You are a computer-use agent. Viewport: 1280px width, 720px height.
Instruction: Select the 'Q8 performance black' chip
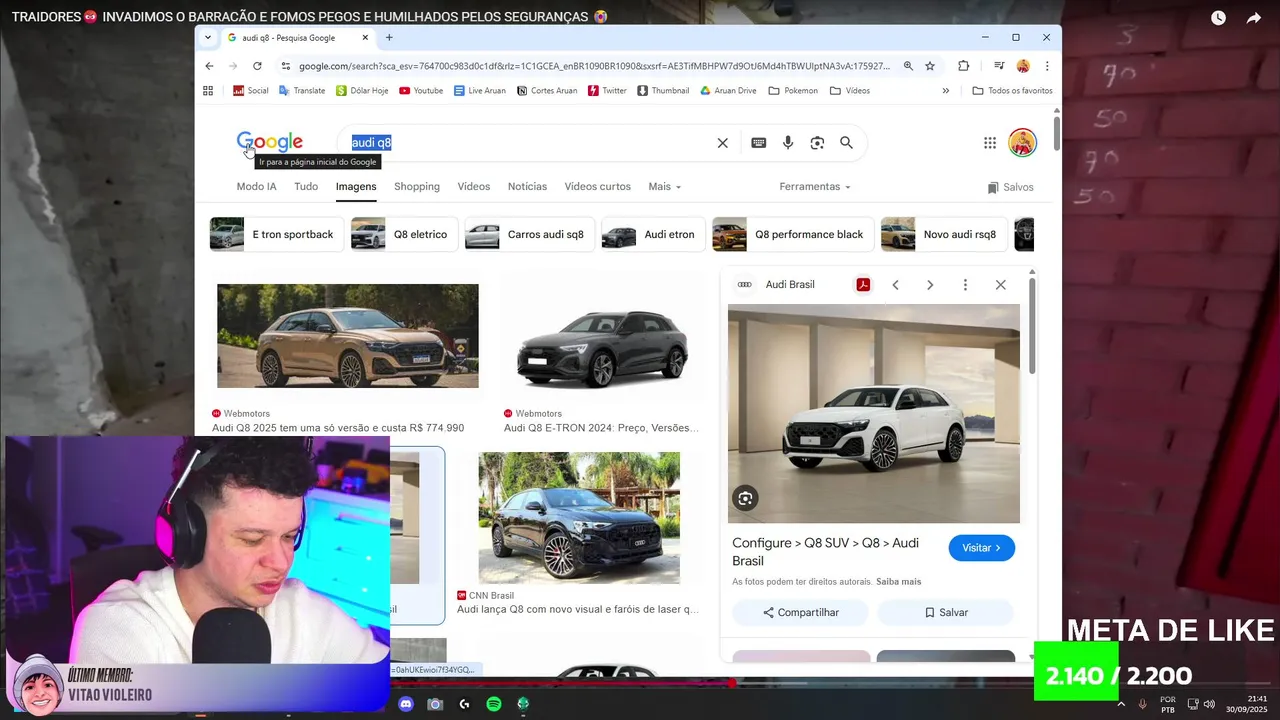(793, 234)
